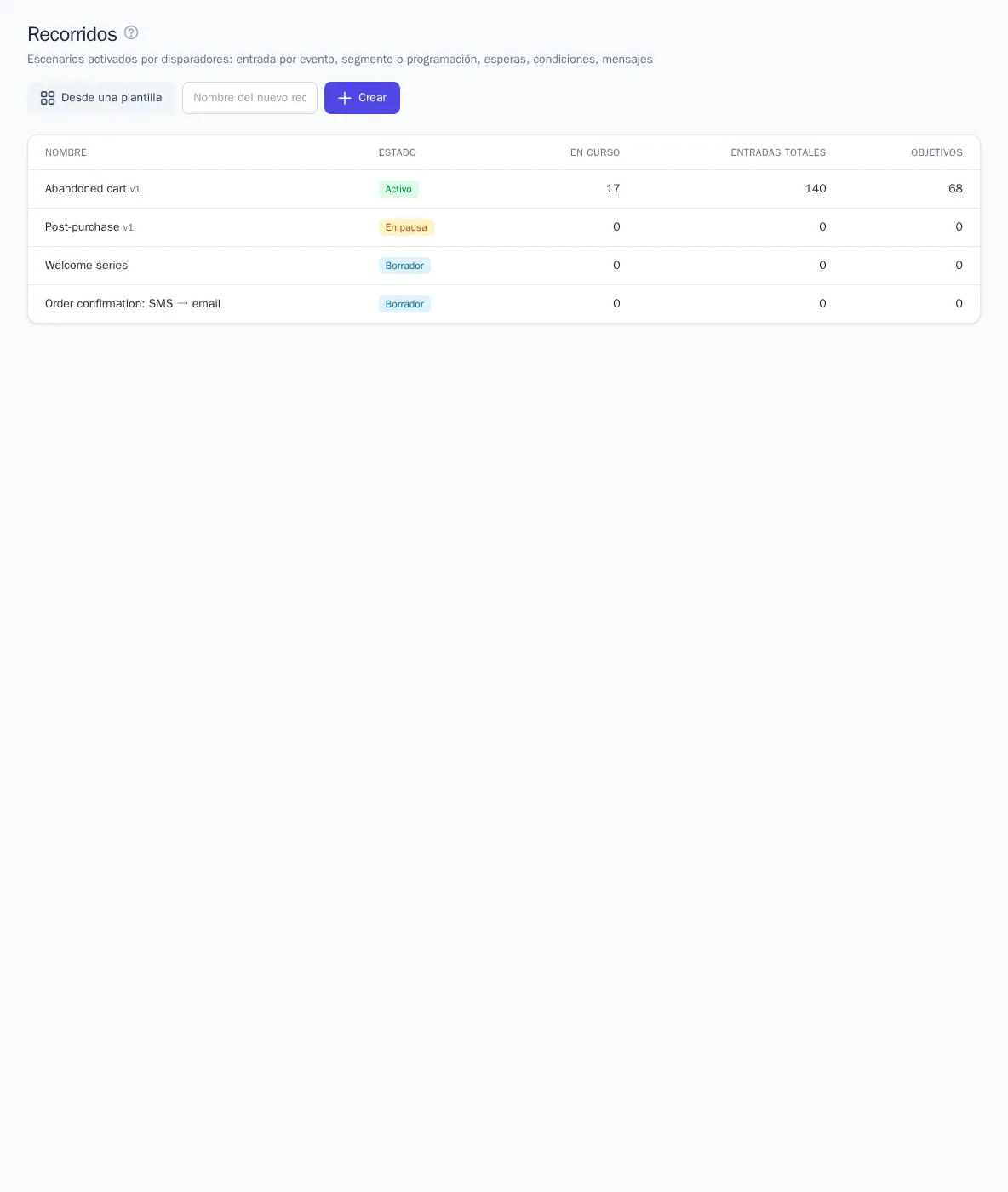Click the plus icon on Crear button
The image size is (1008, 1192).
click(345, 98)
